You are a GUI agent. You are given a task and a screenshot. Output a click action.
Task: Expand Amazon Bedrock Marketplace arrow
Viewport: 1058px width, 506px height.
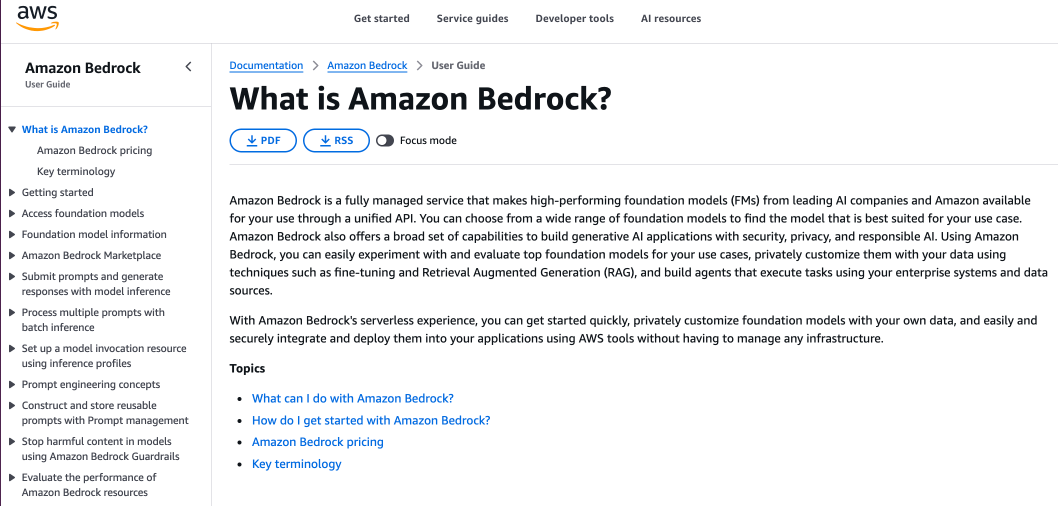[12, 256]
